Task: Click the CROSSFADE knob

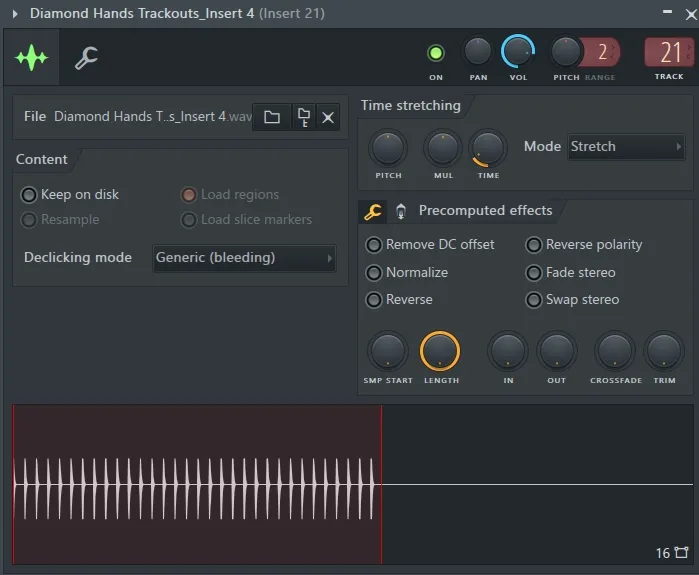Action: 615,351
